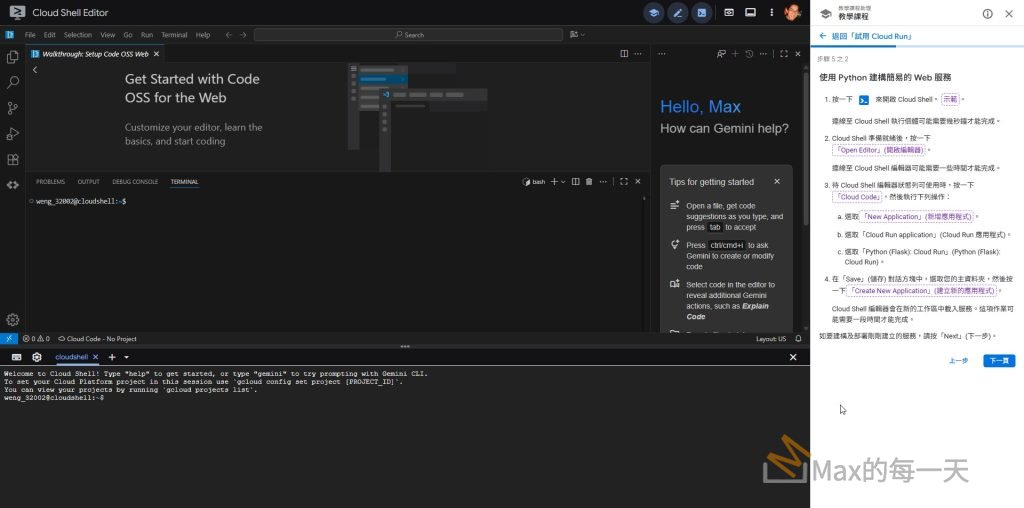Collapse the walkthrough using the back chevron
The width and height of the screenshot is (1024, 508).
[35, 70]
